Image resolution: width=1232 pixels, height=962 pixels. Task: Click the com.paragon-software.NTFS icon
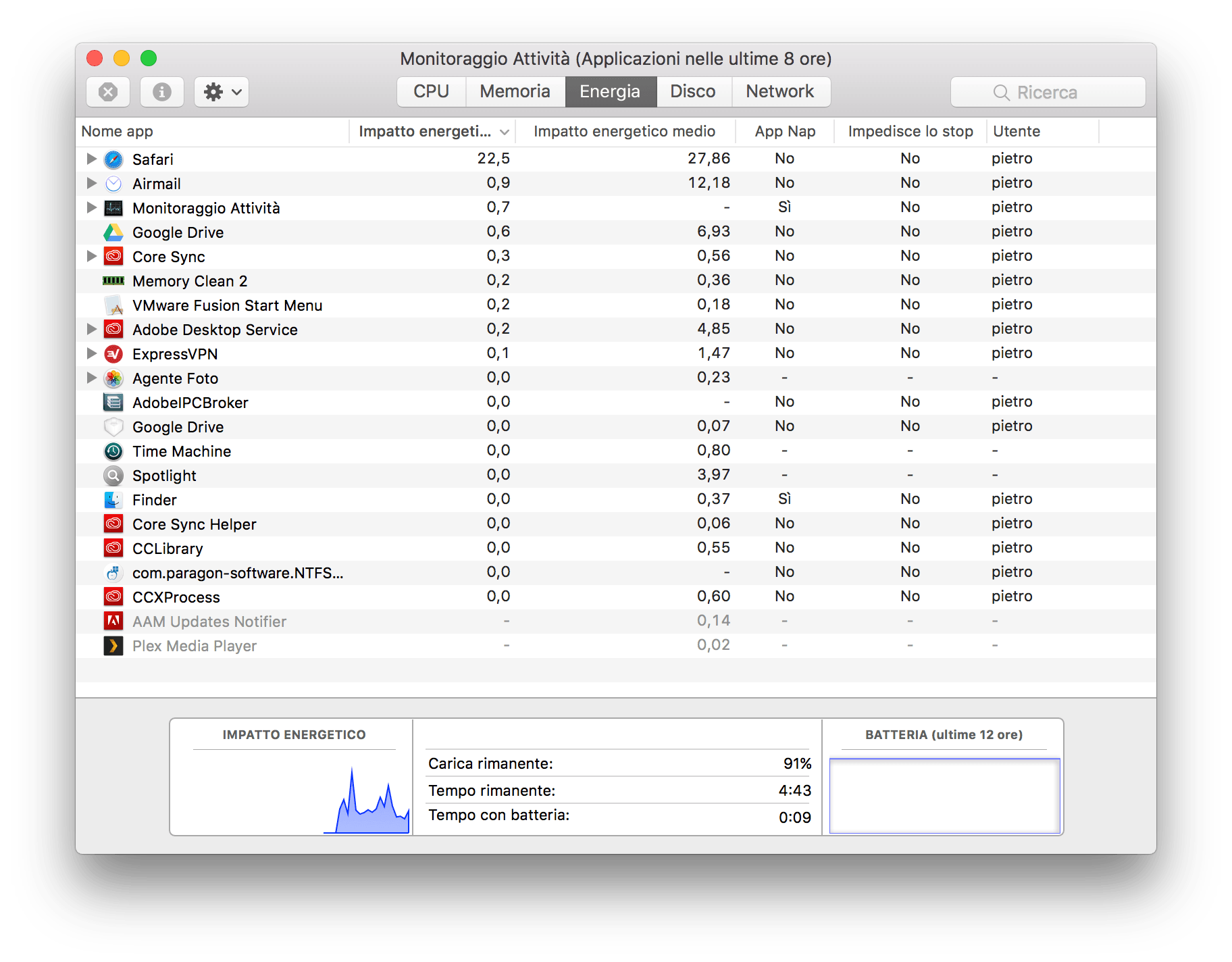[x=113, y=573]
